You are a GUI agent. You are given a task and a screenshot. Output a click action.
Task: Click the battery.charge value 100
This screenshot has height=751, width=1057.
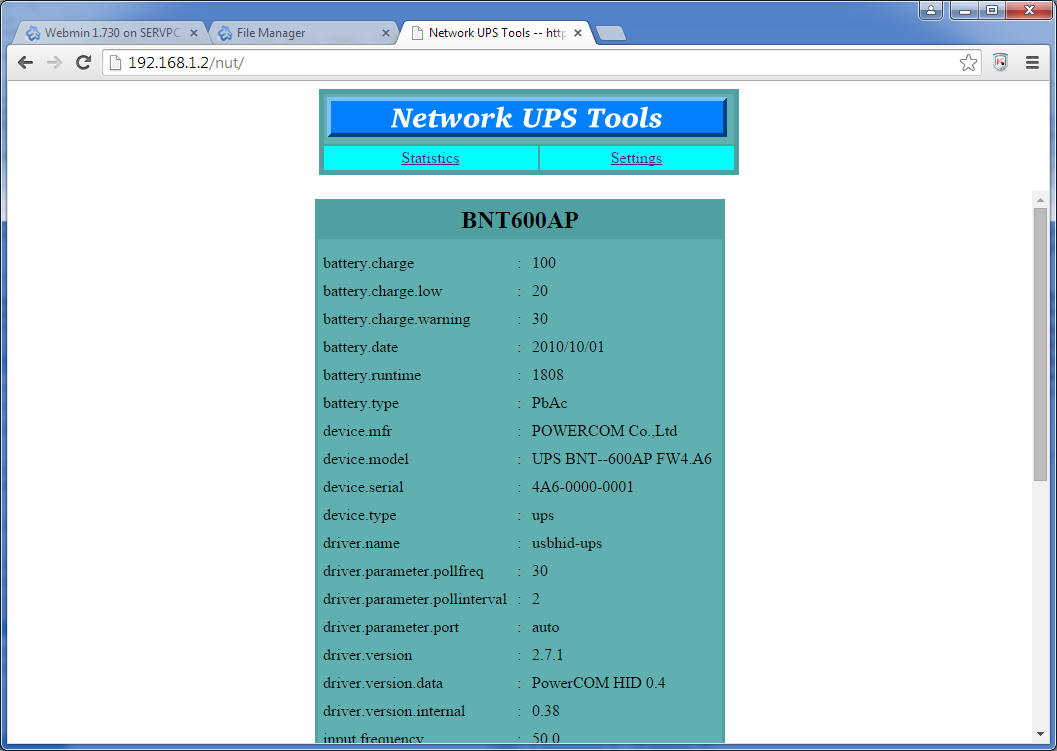pyautogui.click(x=544, y=263)
